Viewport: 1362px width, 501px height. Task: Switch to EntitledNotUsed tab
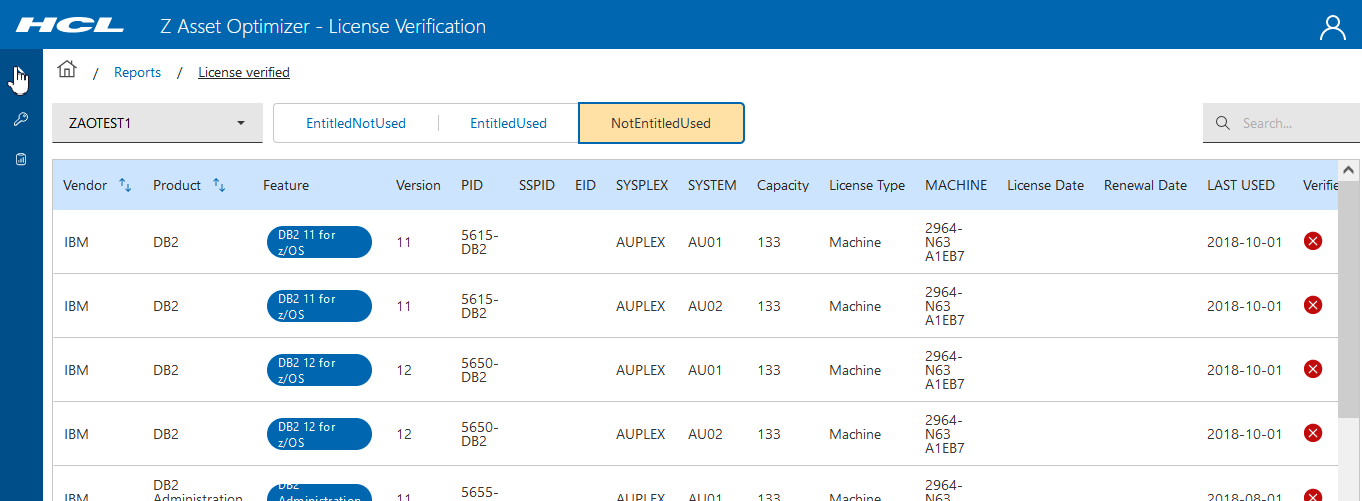[356, 124]
